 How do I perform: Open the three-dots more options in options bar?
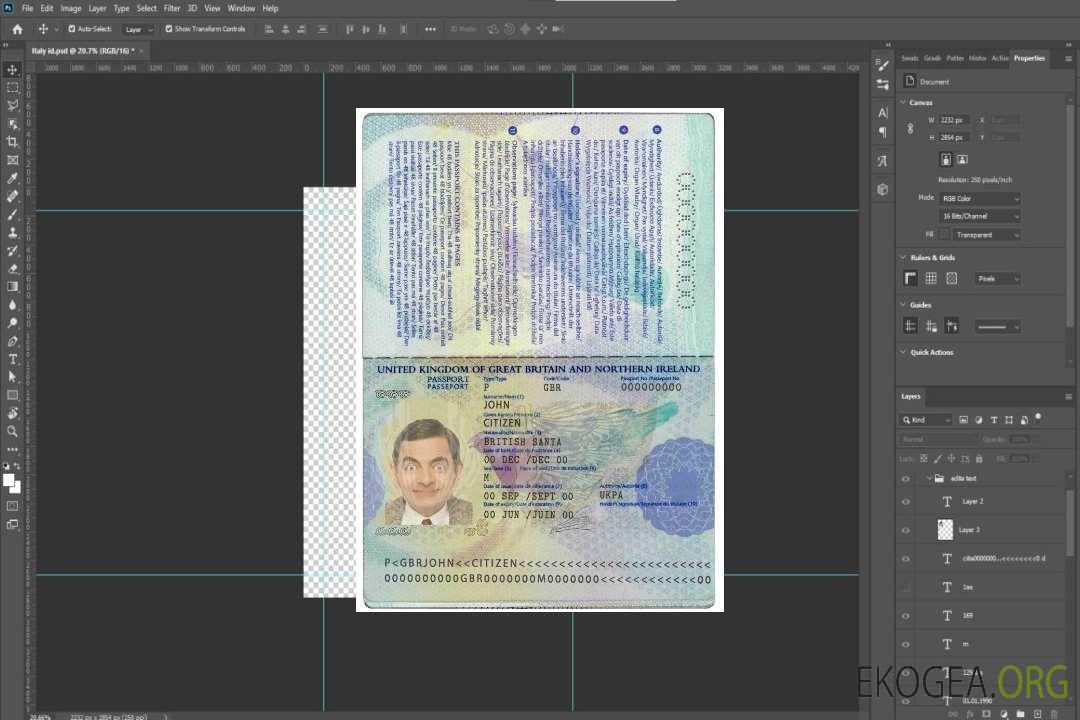tap(430, 29)
